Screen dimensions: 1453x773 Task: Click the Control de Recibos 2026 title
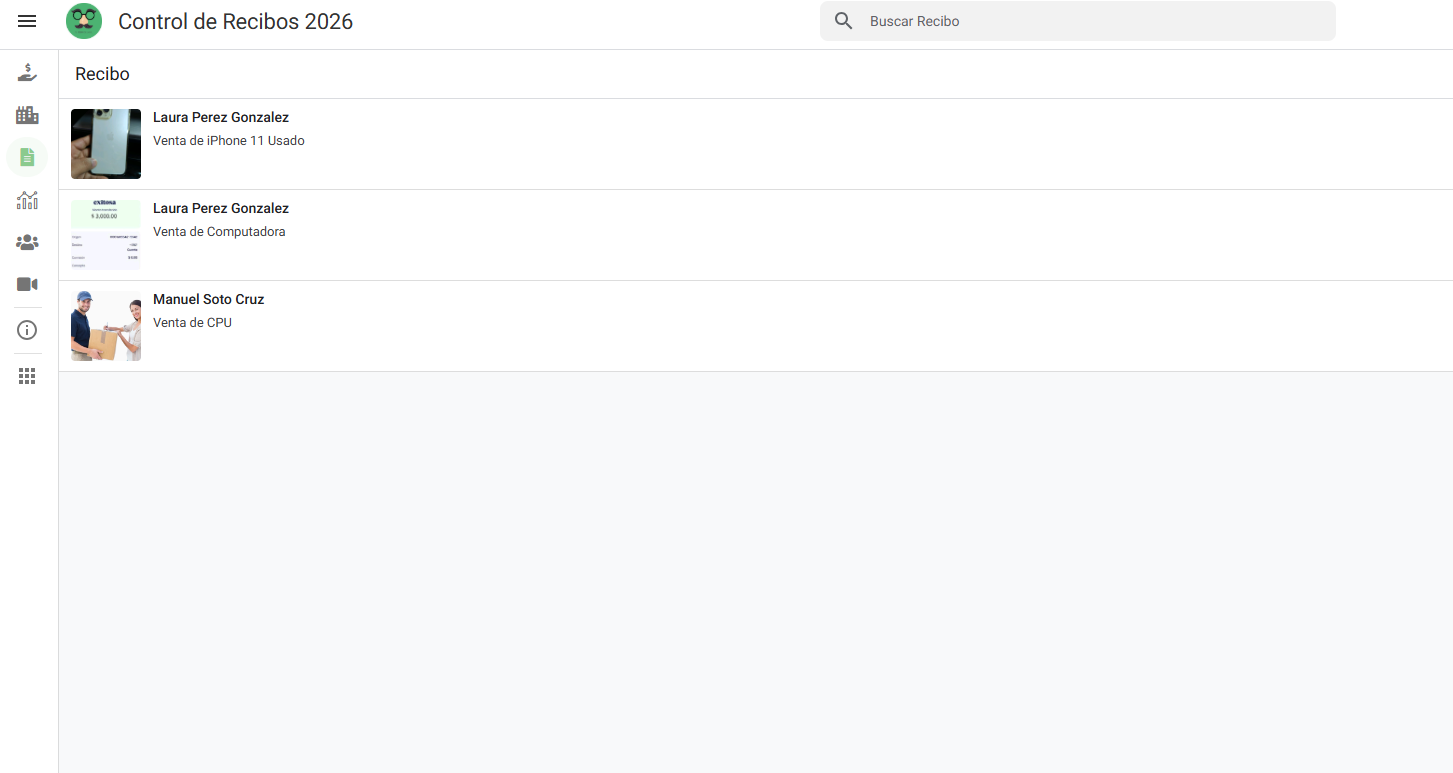pos(236,21)
